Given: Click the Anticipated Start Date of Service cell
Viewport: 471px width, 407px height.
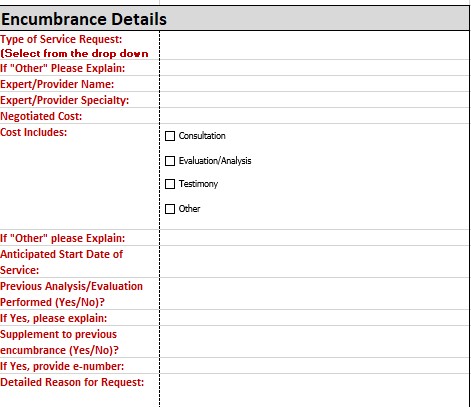Looking at the screenshot, I should click(314, 262).
